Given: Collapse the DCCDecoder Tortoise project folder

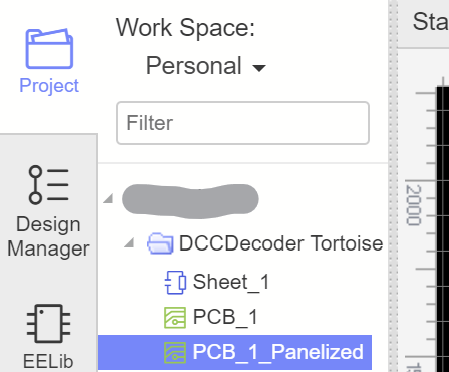Looking at the screenshot, I should pos(129,242).
